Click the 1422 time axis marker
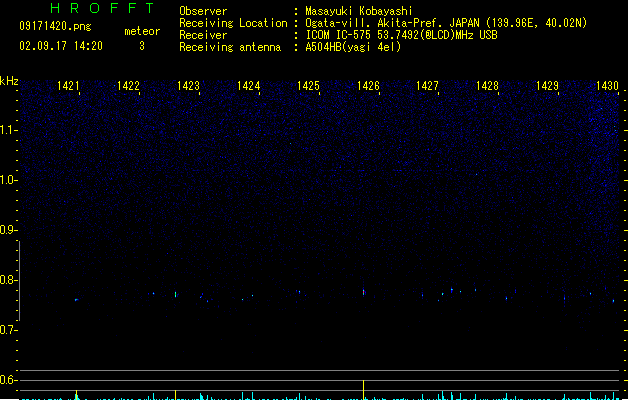Viewport: 629px width, 400px height. tap(128, 86)
